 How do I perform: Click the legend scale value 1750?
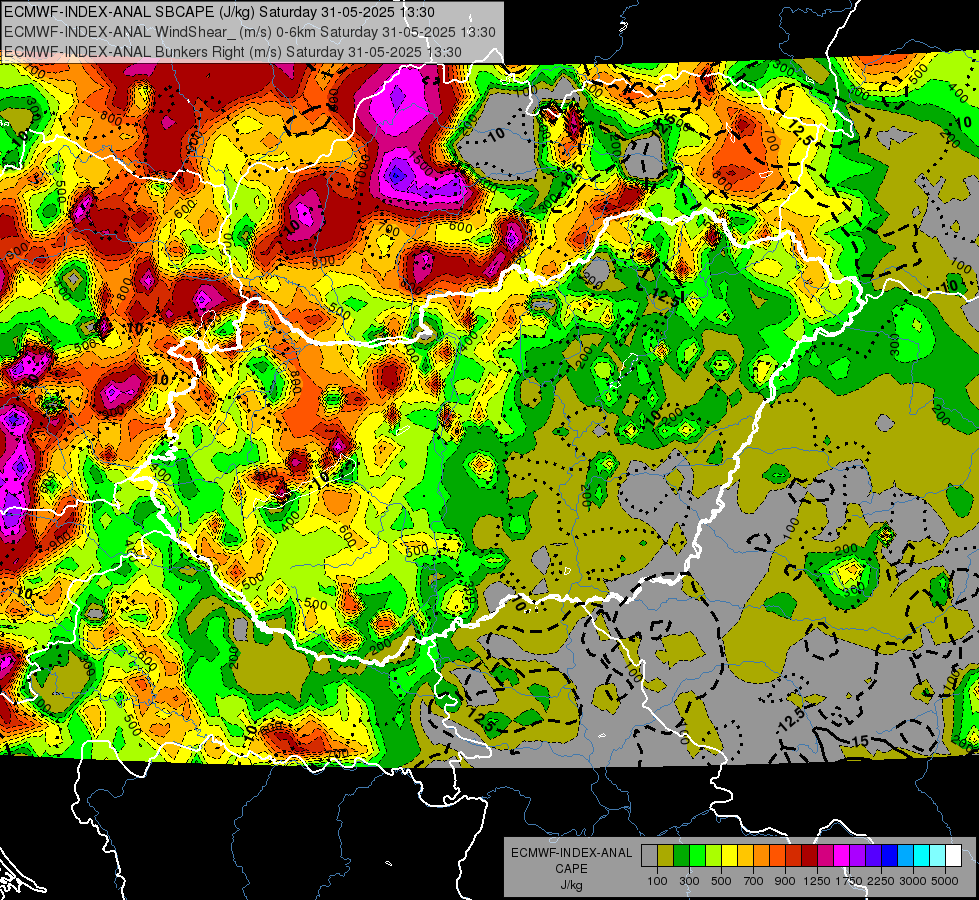(x=849, y=881)
